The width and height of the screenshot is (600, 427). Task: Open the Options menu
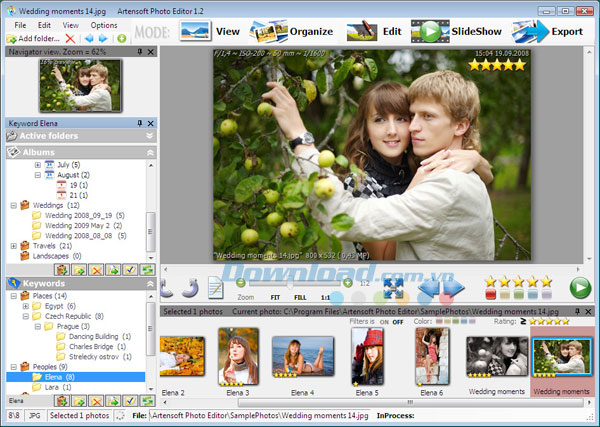tap(103, 25)
